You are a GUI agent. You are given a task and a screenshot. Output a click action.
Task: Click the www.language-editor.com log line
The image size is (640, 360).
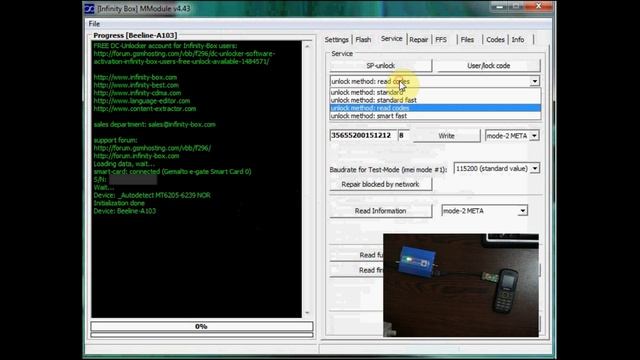[x=142, y=101]
